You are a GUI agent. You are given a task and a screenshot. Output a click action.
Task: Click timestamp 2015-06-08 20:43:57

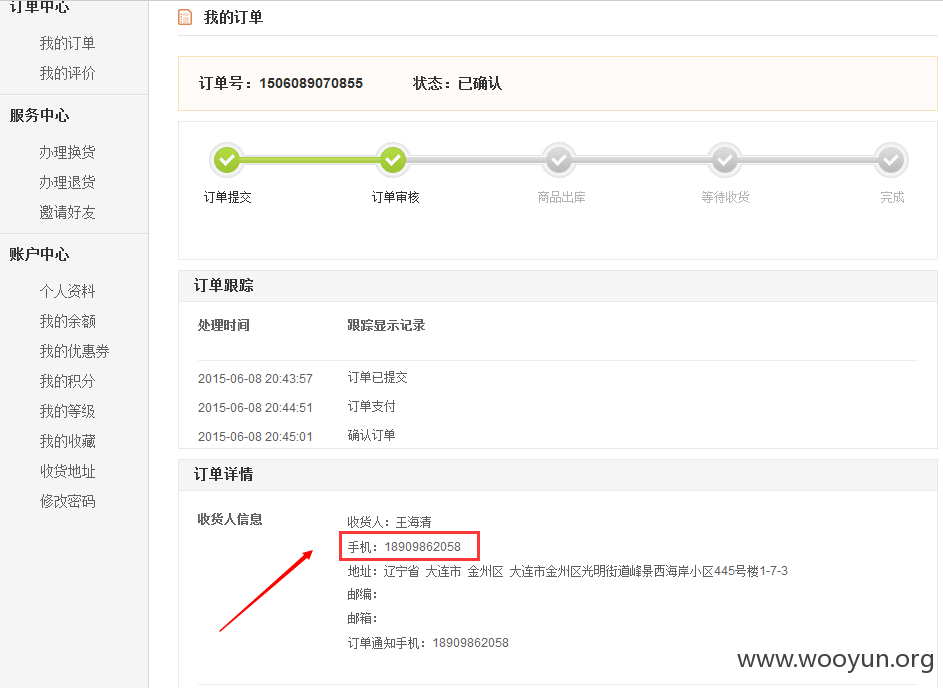255,379
